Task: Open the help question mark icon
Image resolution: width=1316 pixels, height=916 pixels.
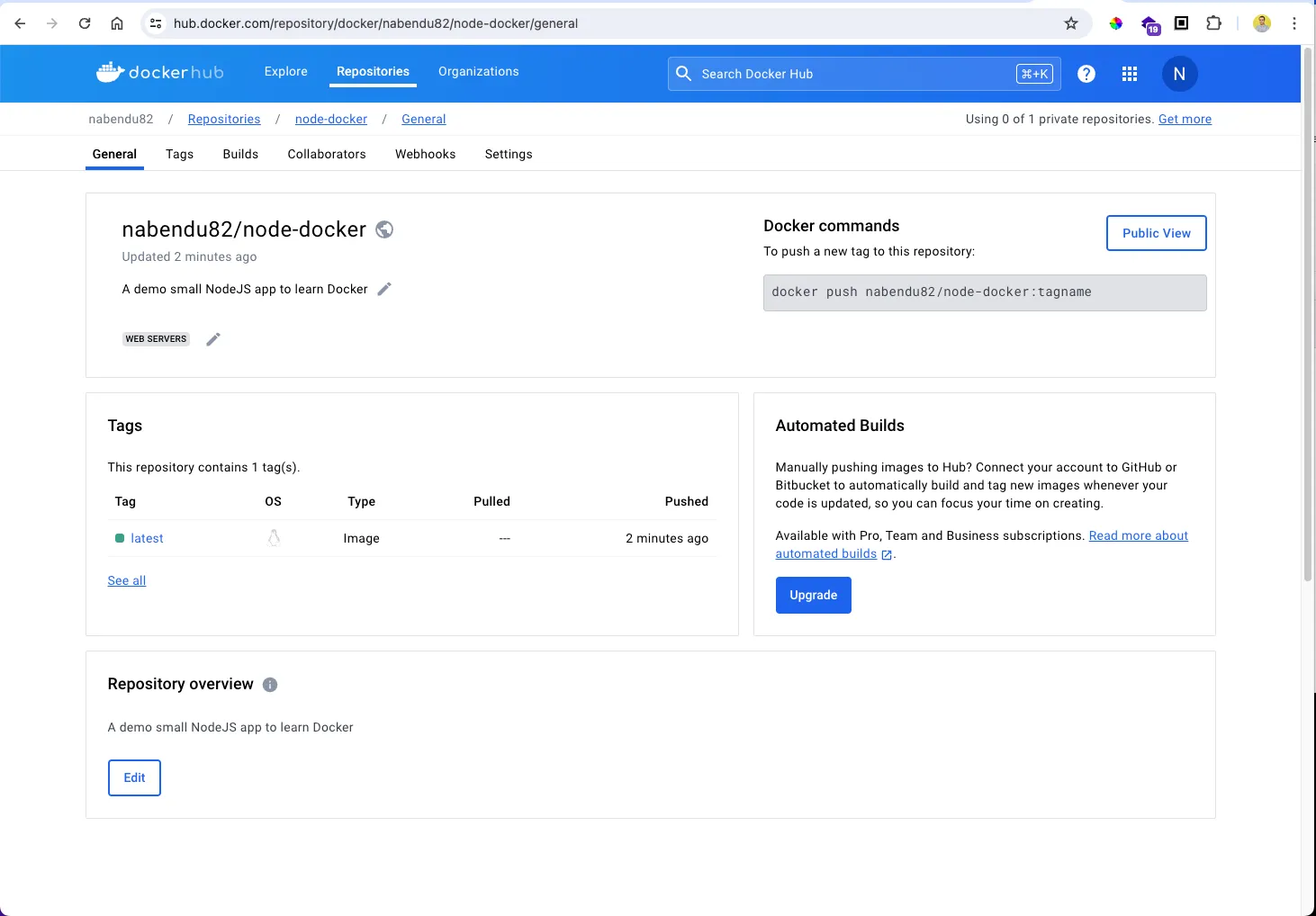Action: (x=1086, y=74)
